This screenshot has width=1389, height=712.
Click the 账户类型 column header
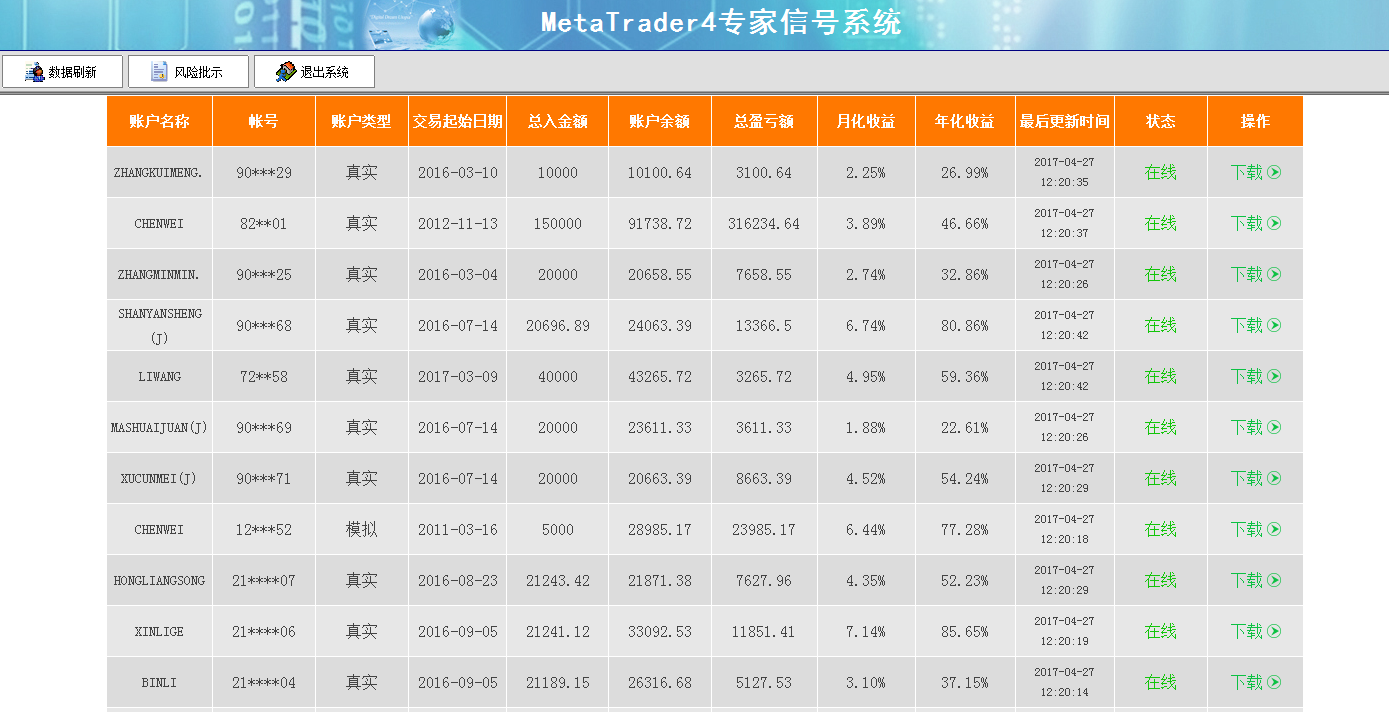coord(362,121)
